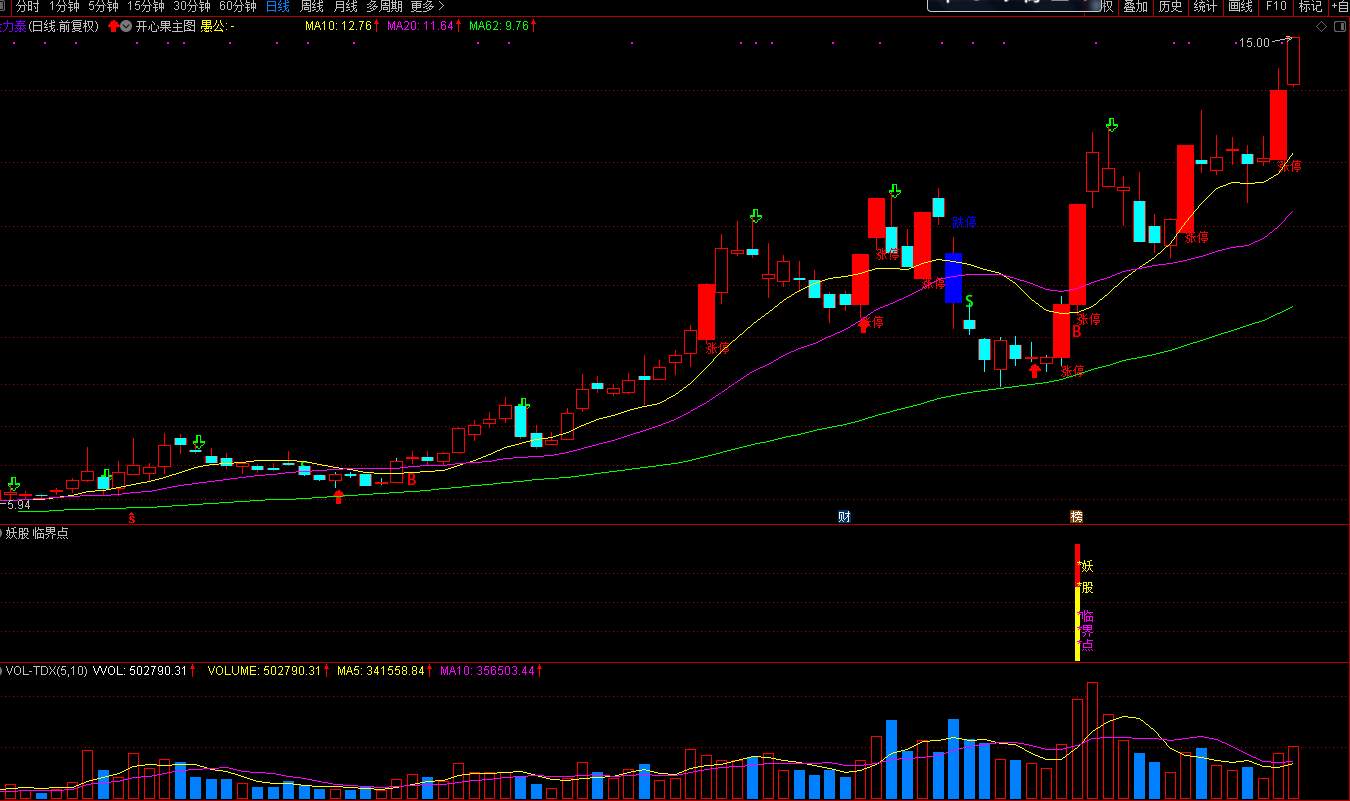1350x801 pixels.
Task: Open the 统计 statistics button
Action: 1205,6
